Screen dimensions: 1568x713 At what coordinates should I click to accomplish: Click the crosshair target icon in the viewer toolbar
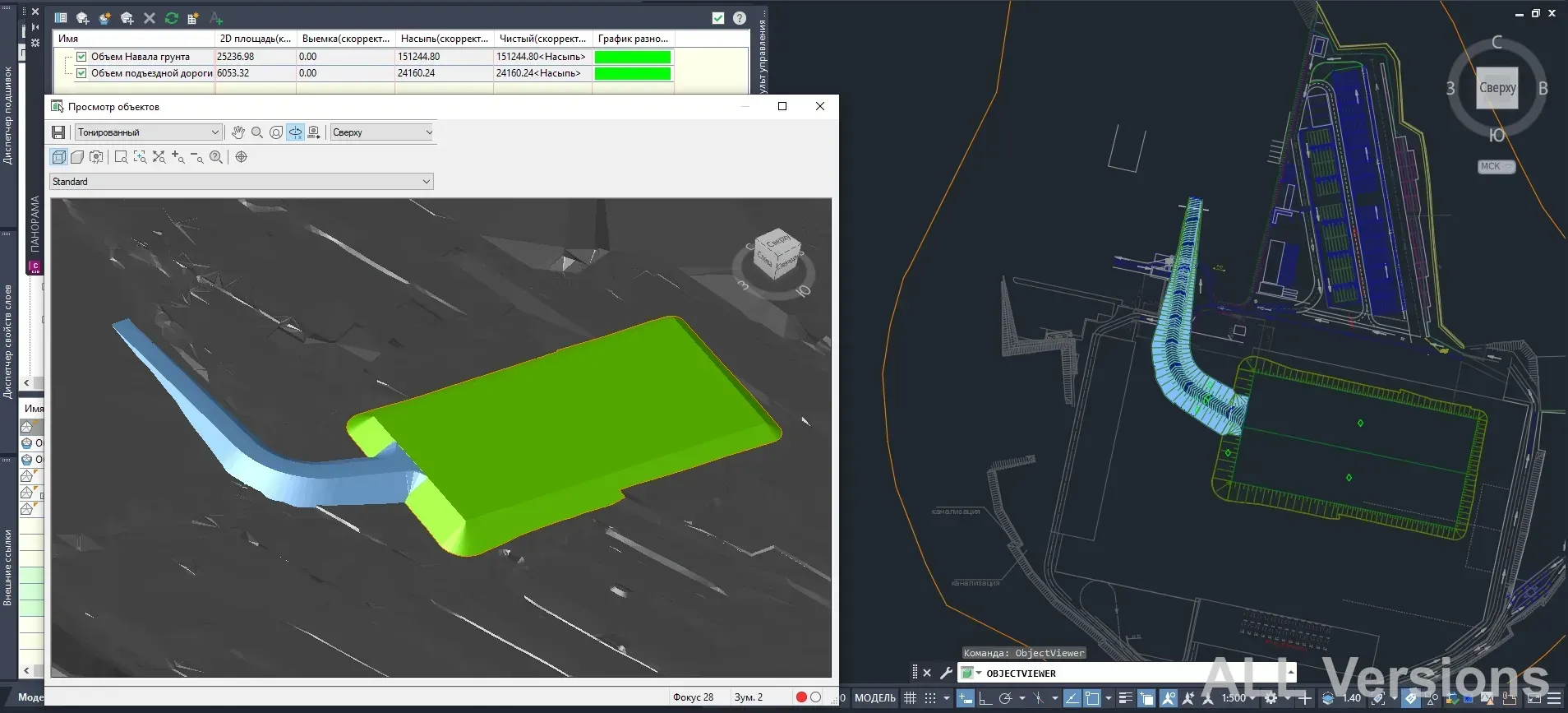coord(242,157)
